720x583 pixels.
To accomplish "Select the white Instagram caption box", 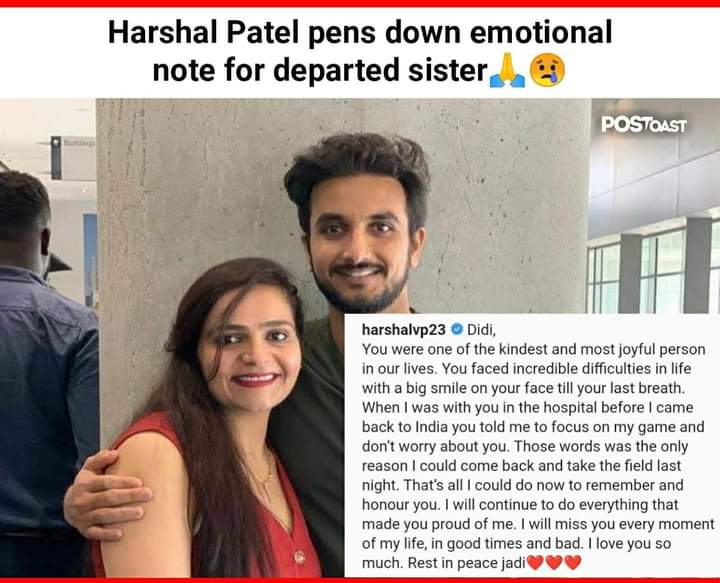I will (532, 445).
